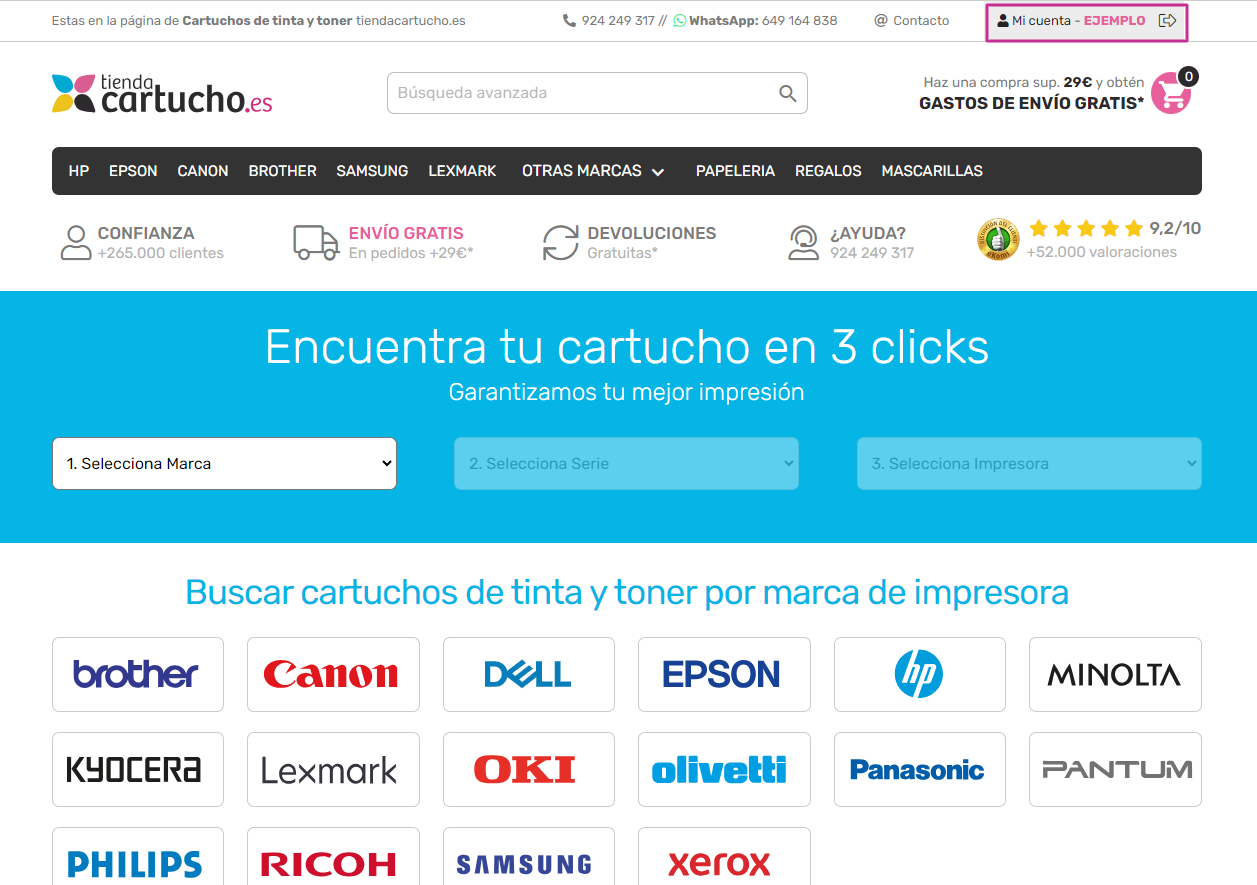This screenshot has width=1257, height=885.
Task: Select the OKI brand logo tile
Action: click(529, 769)
